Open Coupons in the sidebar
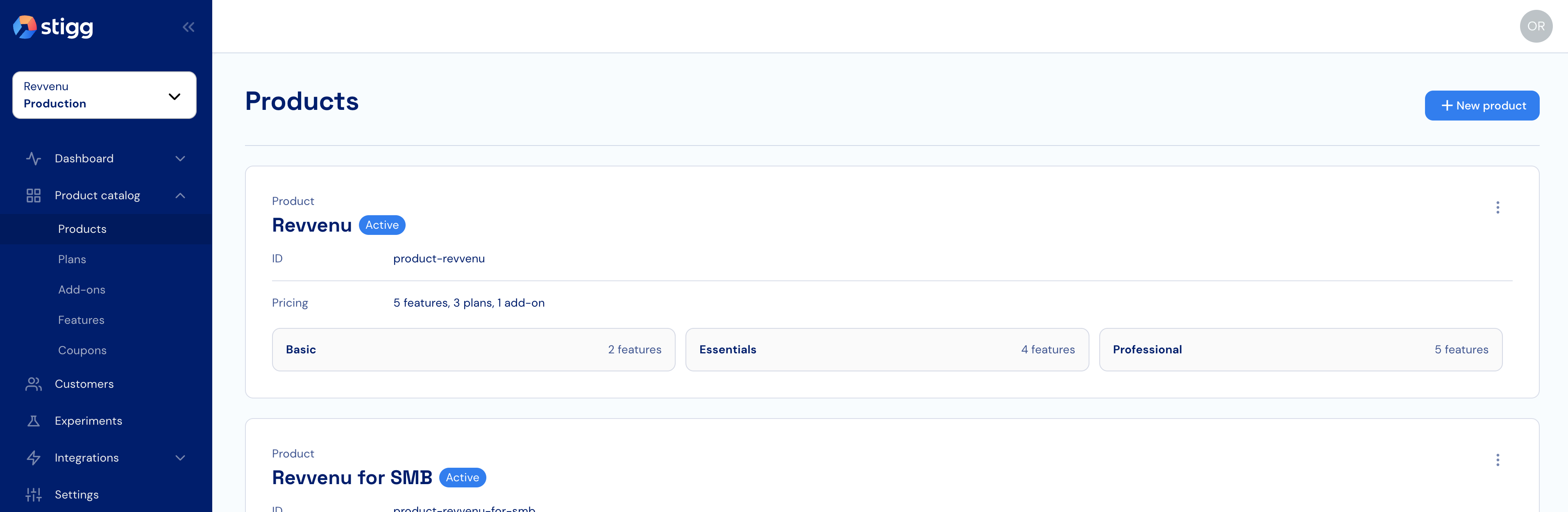Screen dimensions: 1568x512 (x=106, y=350)
